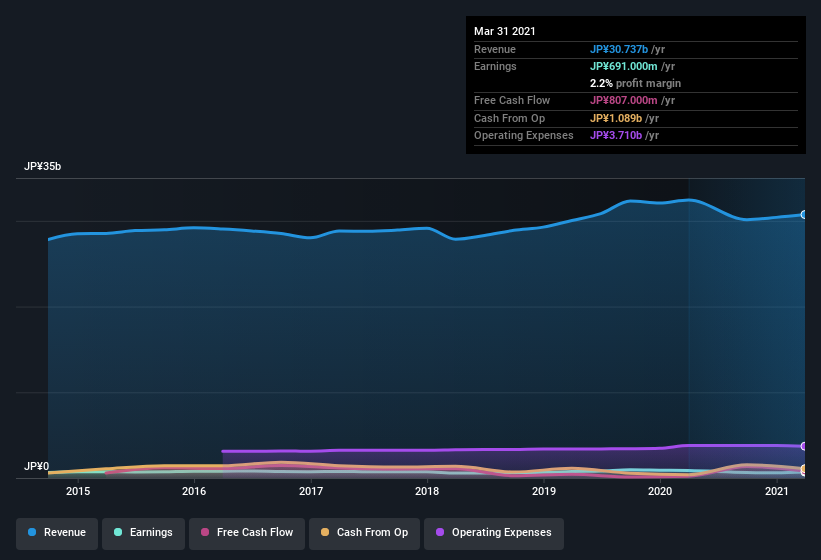Click the Earnings label in tooltip
This screenshot has height=560, width=821.
coord(495,66)
